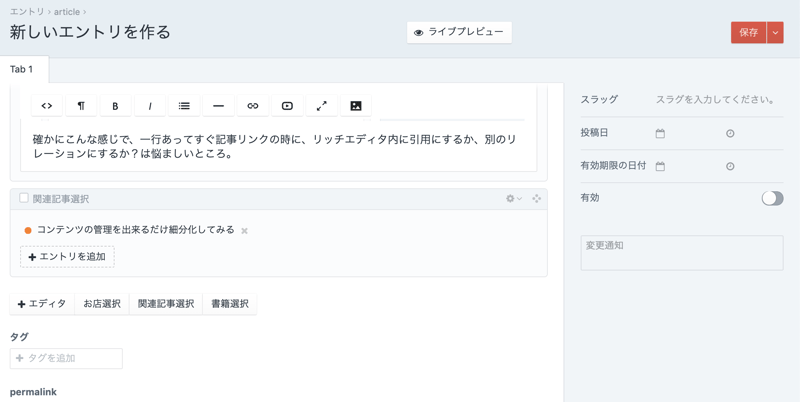The width and height of the screenshot is (800, 402).
Task: Expand editor to fullscreen mode
Action: (x=322, y=106)
